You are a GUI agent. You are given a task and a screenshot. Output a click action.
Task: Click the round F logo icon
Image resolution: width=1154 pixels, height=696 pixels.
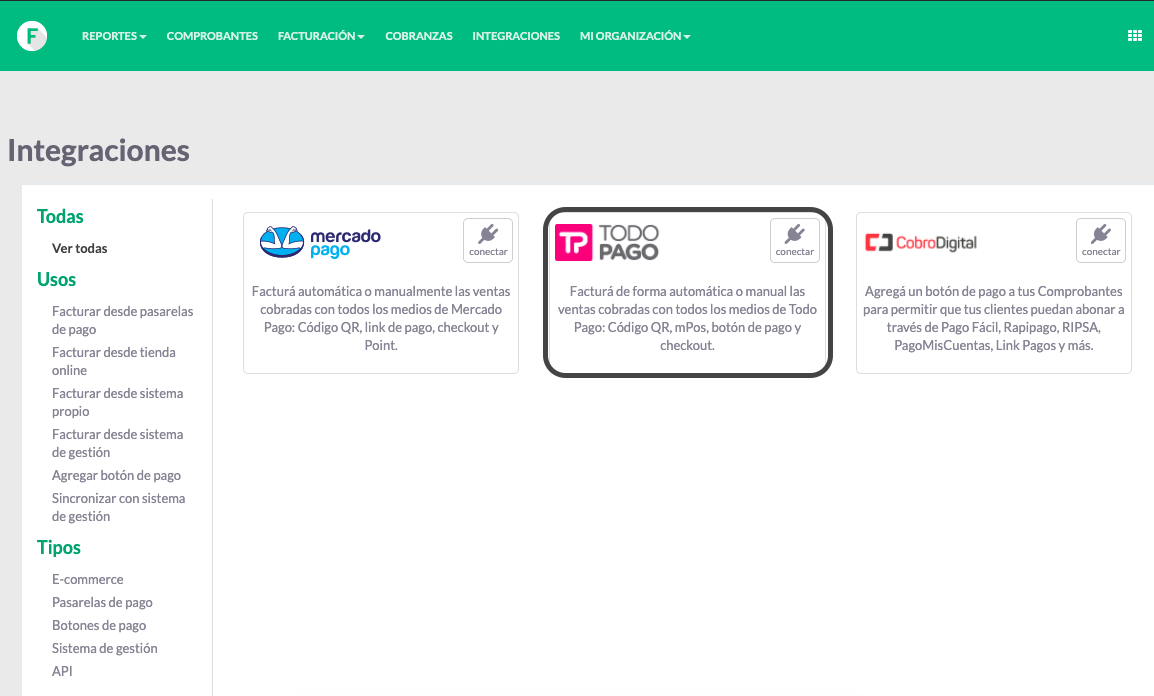[32, 35]
